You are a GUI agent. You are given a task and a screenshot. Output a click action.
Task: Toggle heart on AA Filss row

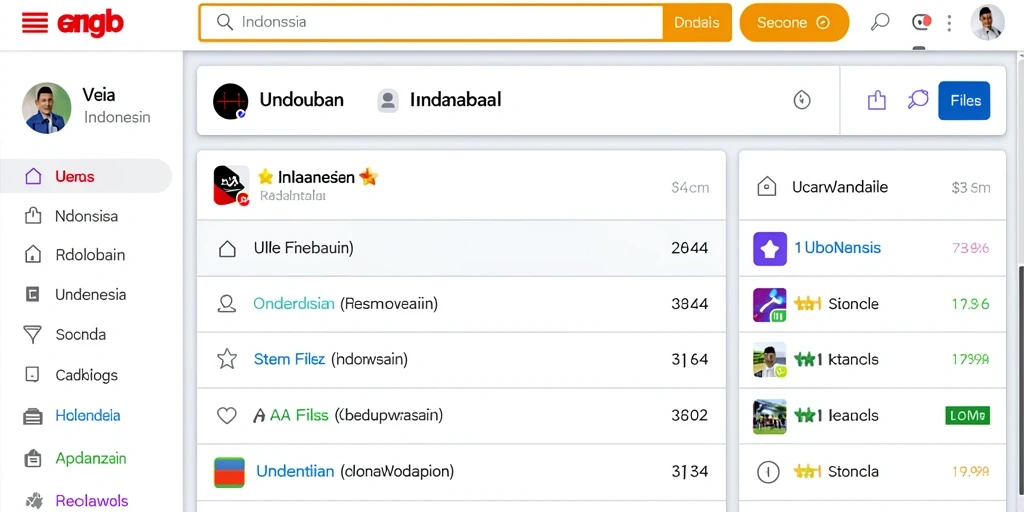click(x=227, y=415)
